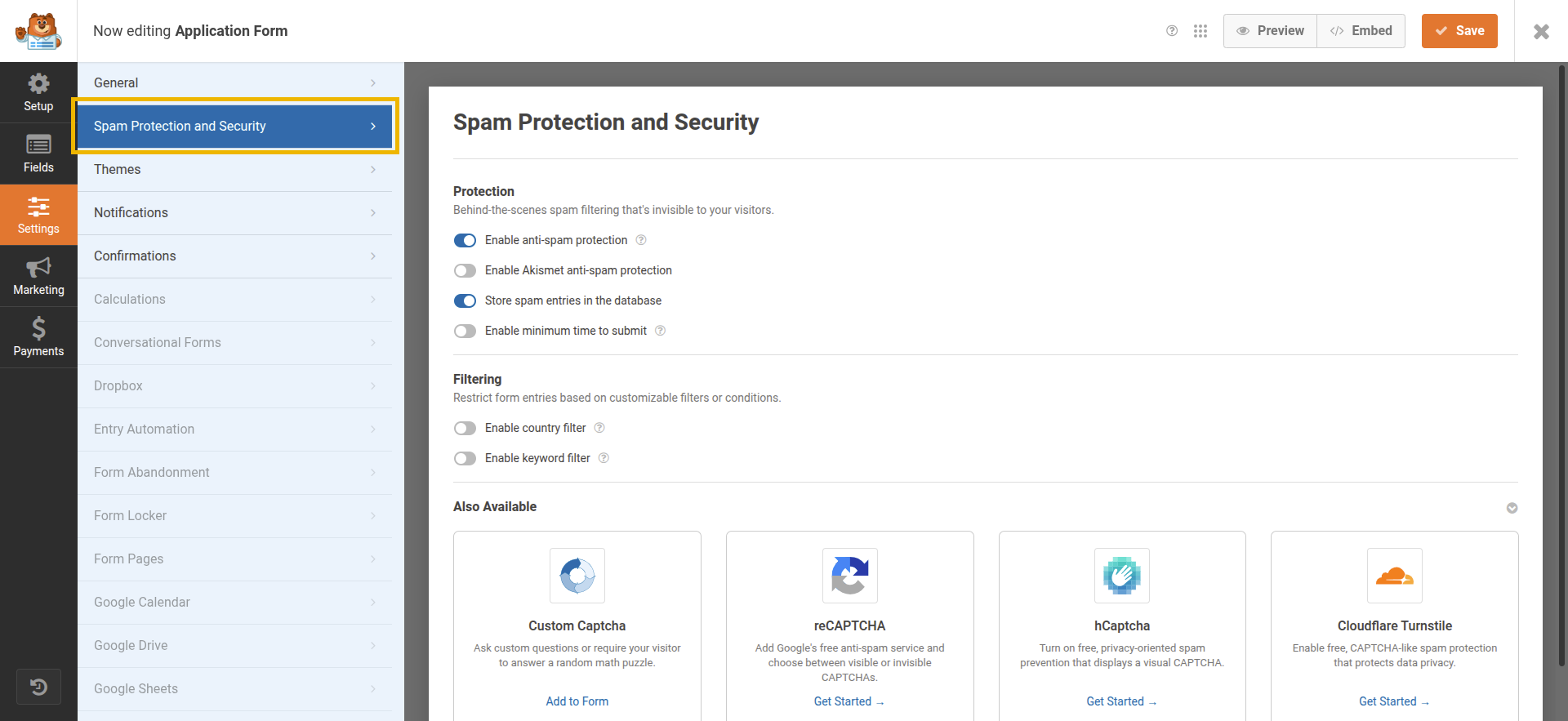Open Form Pages section
The height and width of the screenshot is (721, 1568).
[x=235, y=559]
